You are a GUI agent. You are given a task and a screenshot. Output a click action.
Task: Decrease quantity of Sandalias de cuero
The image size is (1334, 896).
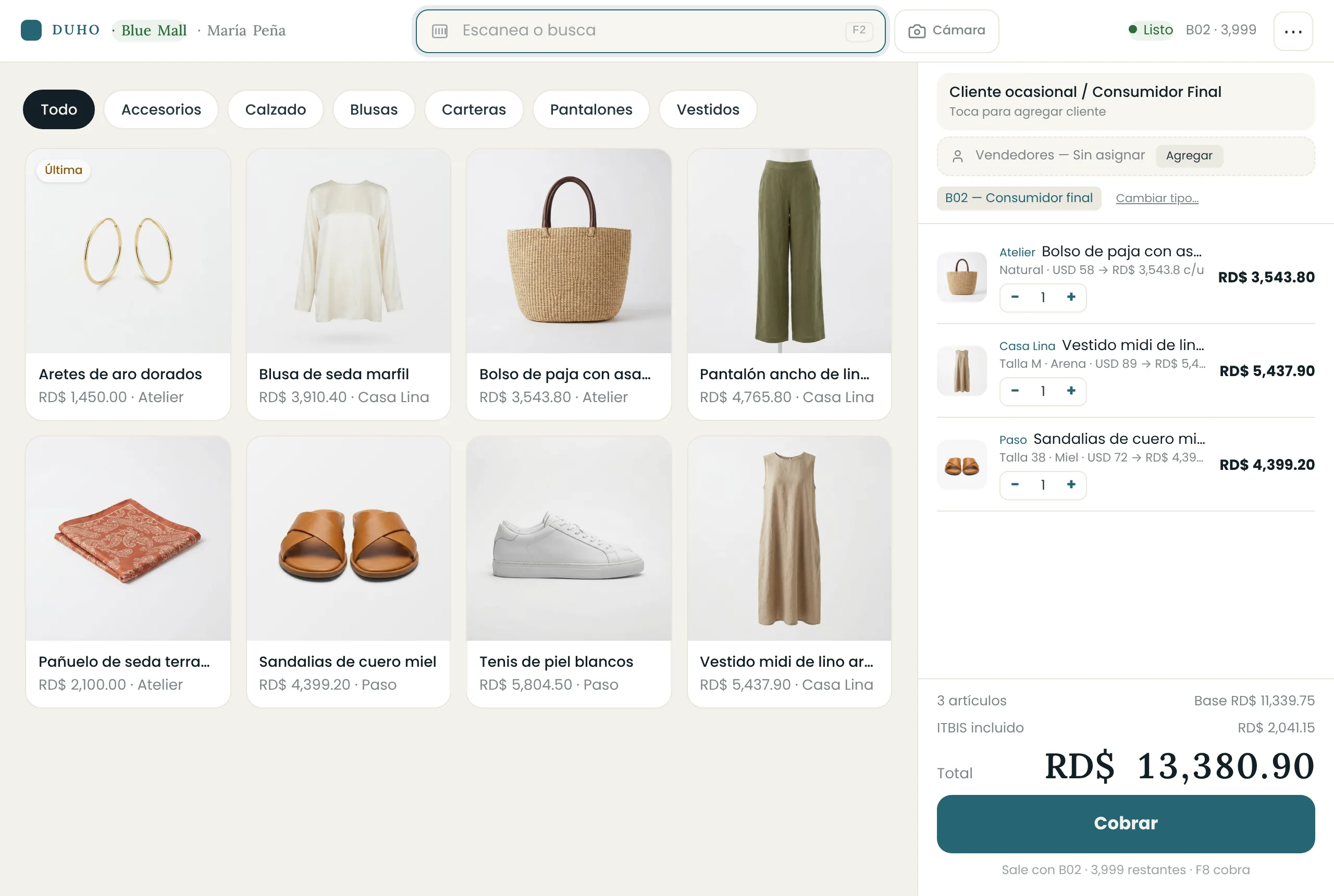1015,484
